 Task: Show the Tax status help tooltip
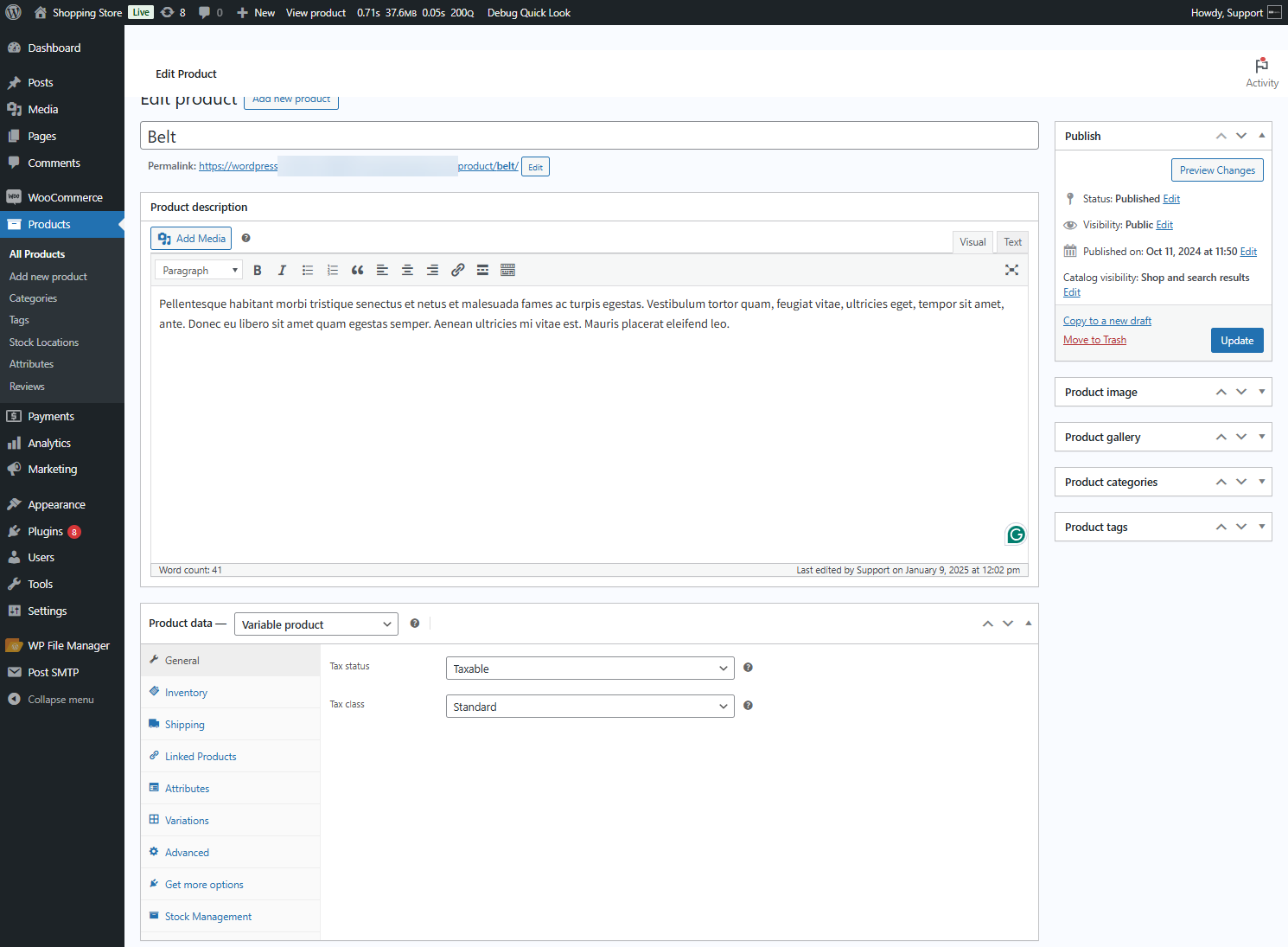748,667
